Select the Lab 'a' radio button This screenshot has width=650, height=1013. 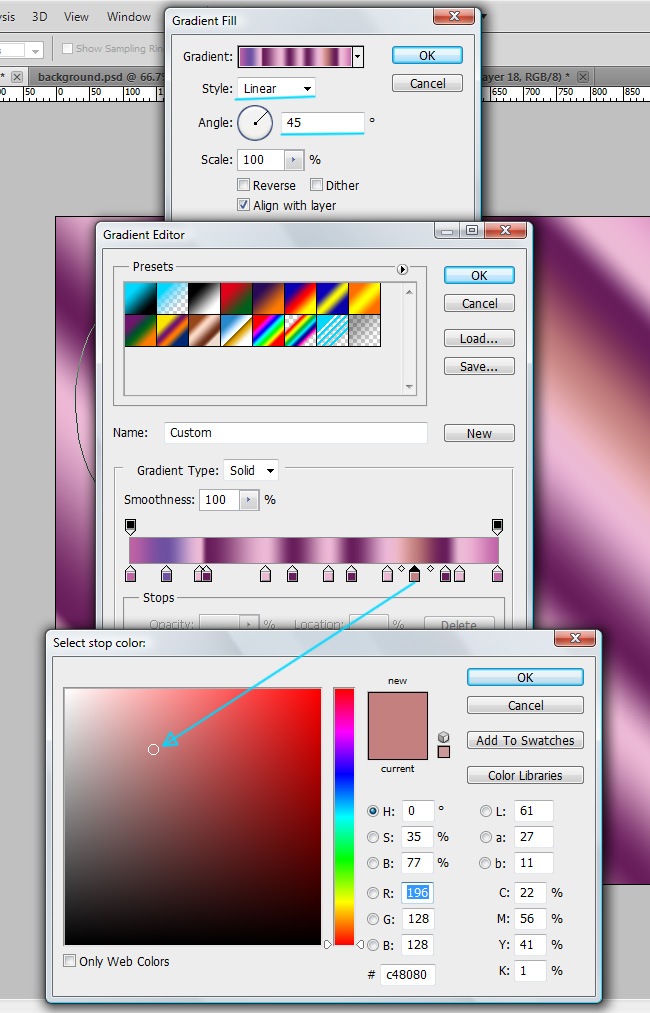pyautogui.click(x=485, y=837)
